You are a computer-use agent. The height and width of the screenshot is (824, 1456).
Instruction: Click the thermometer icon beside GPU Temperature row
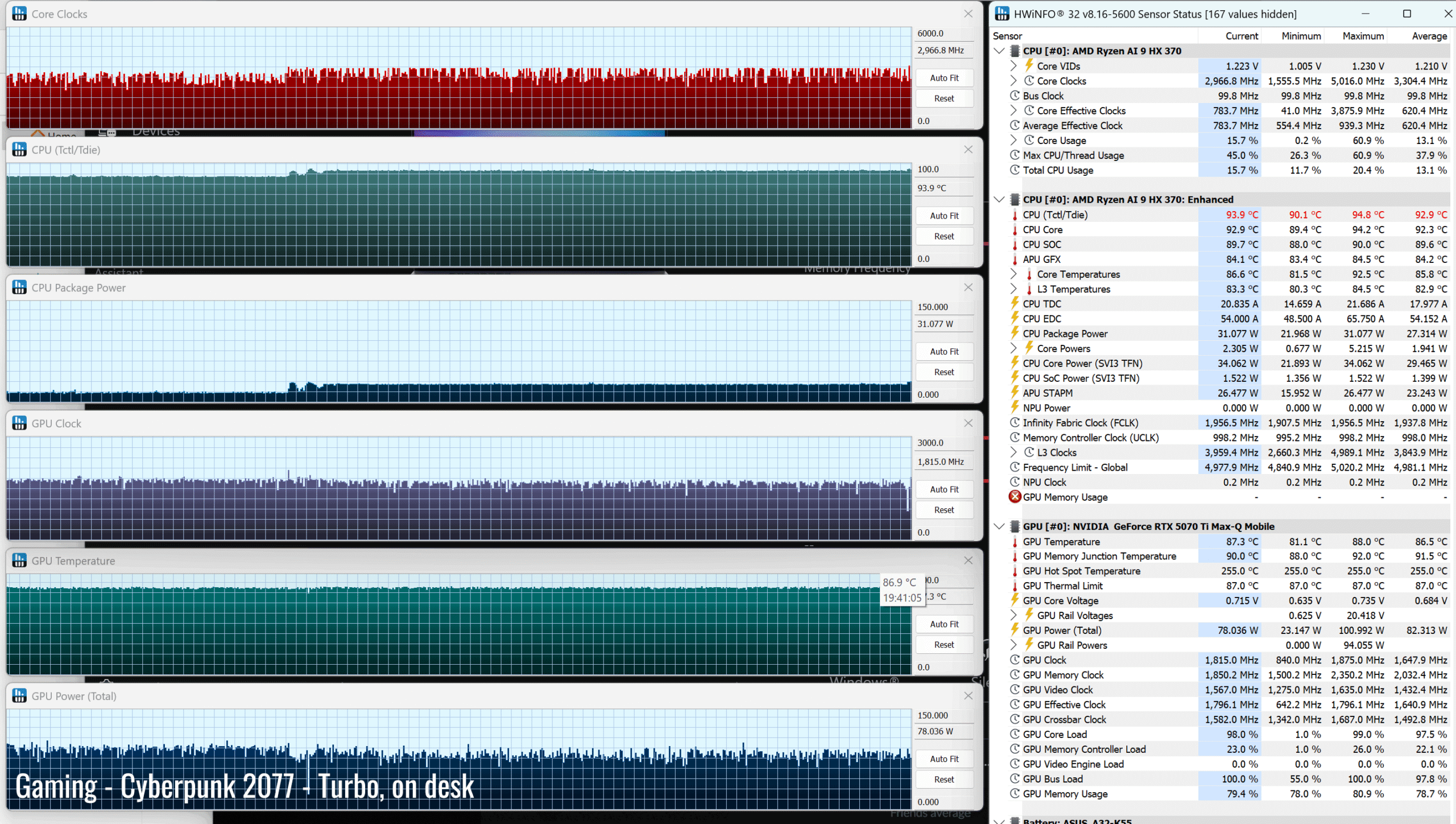tap(1015, 542)
